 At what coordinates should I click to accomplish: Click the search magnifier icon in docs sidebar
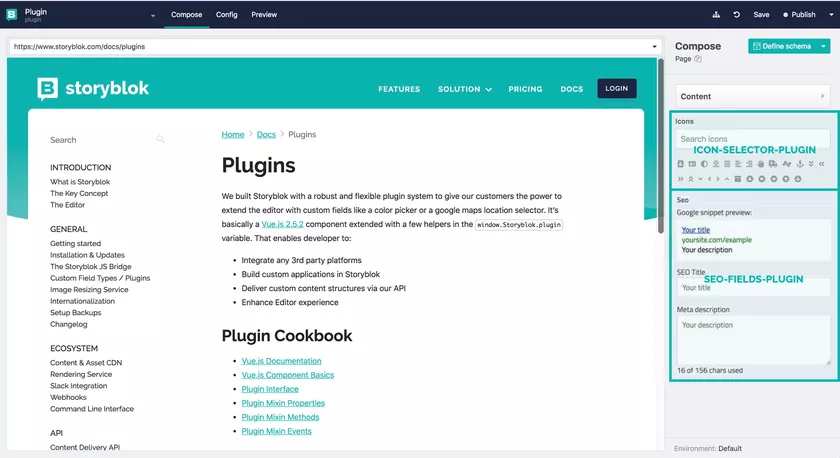pyautogui.click(x=161, y=139)
